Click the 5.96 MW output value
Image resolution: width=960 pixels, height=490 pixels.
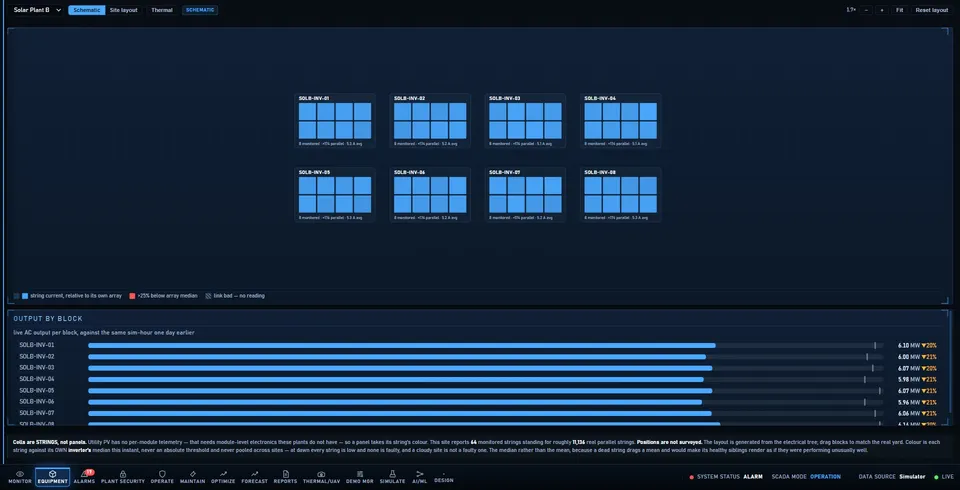point(909,402)
